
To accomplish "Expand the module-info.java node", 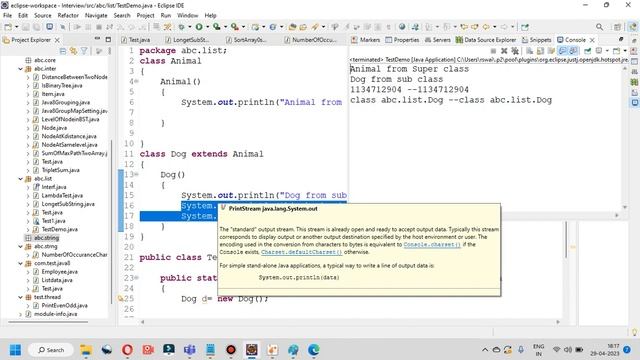I will click(20, 314).
